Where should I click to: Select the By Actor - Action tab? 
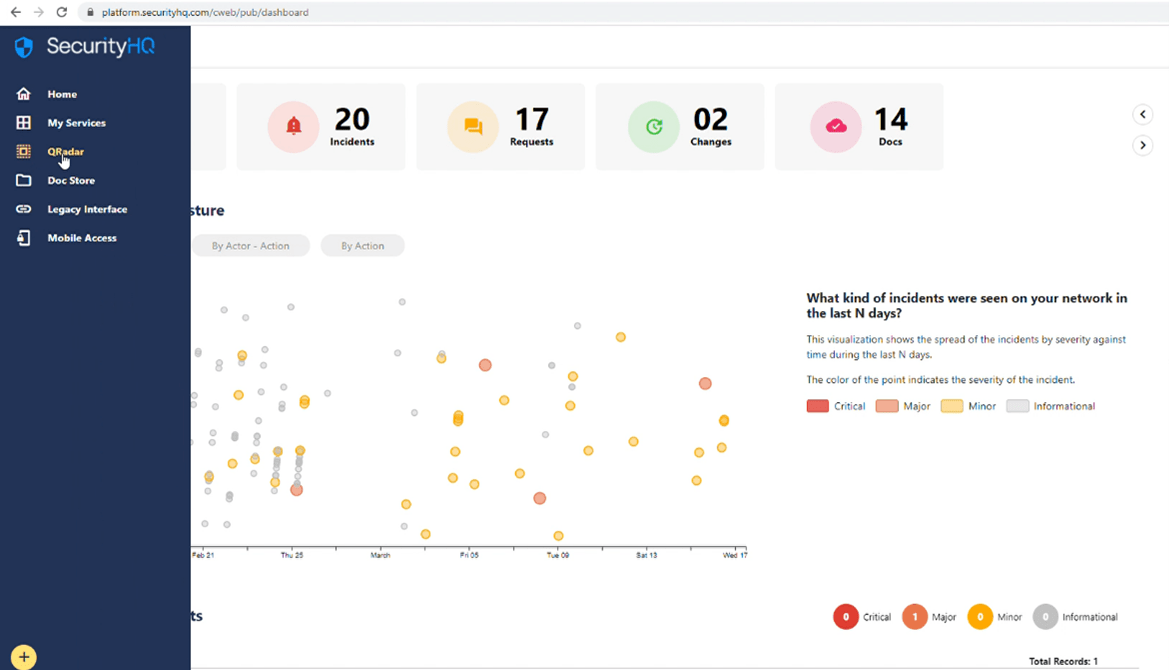[x=250, y=246]
